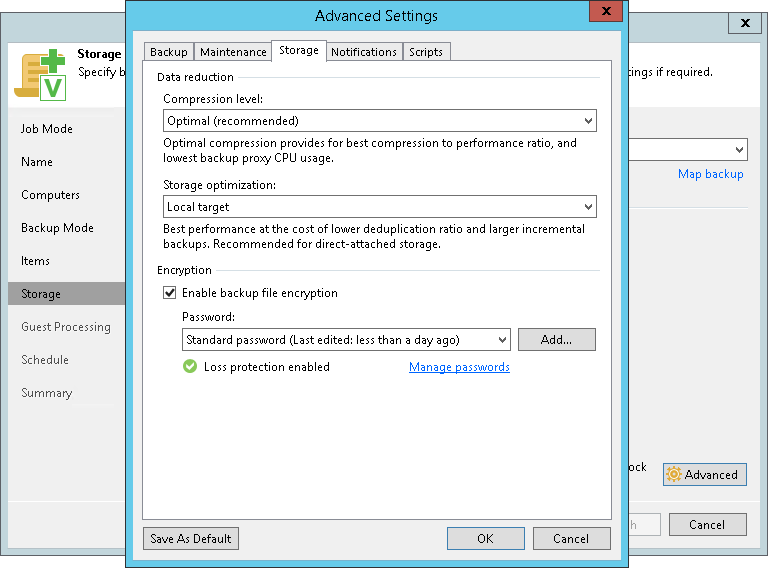
Task: Select Computers step in wizard sidebar
Action: pyautogui.click(x=50, y=195)
